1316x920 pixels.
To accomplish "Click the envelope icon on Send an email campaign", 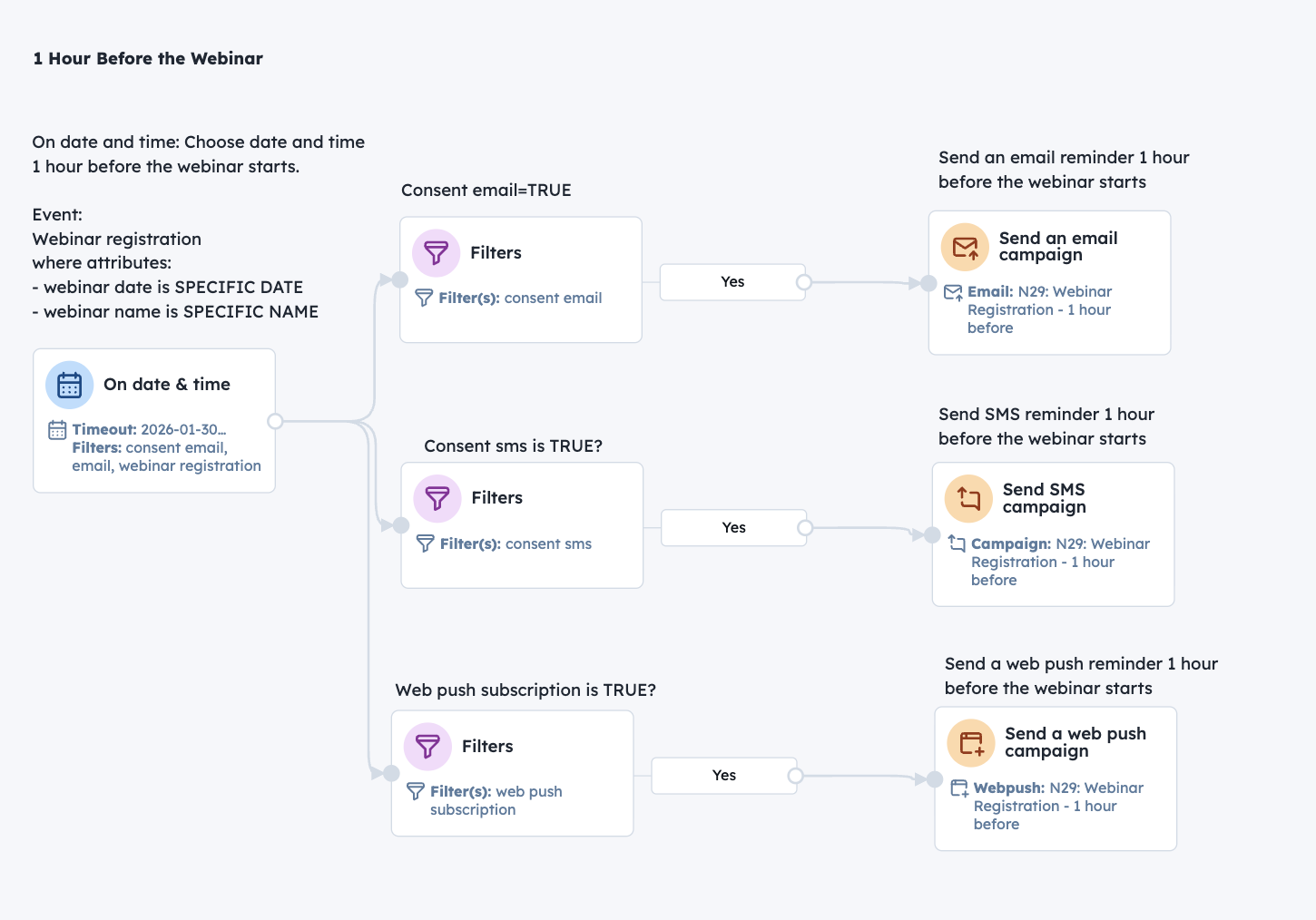I will coord(965,247).
